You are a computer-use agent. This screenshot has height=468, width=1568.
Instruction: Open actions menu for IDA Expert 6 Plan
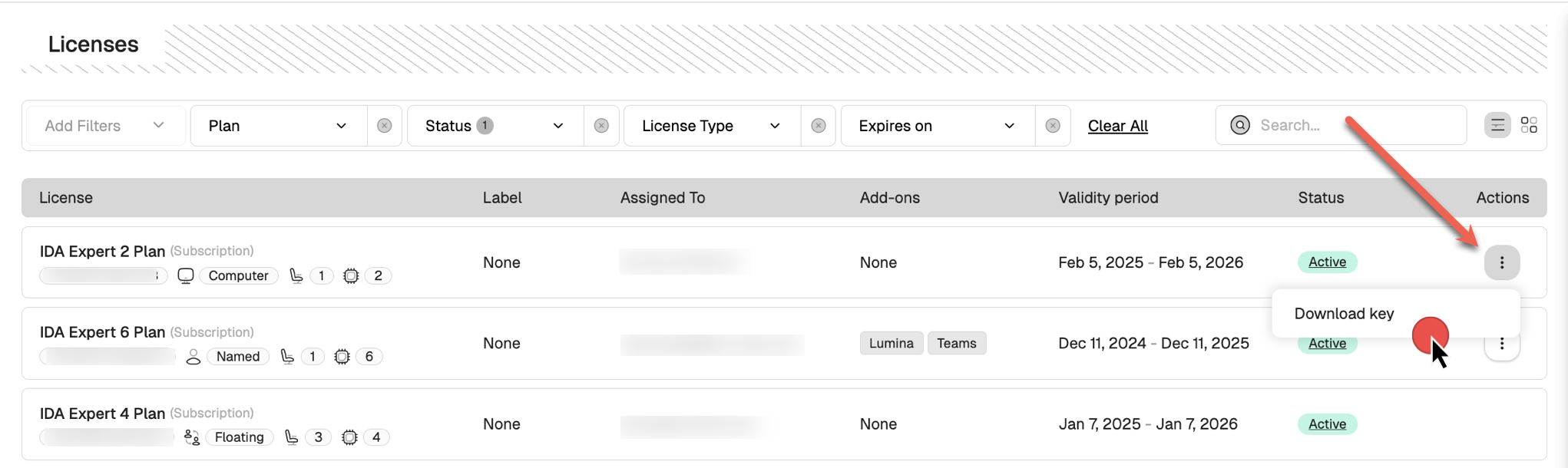[1501, 345]
